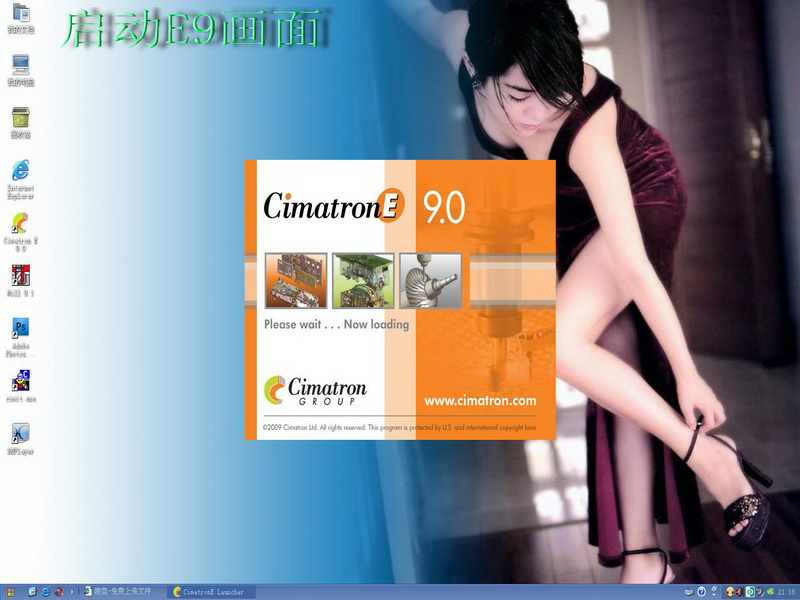
Task: Click the blue help question mark icon
Action: click(702, 592)
